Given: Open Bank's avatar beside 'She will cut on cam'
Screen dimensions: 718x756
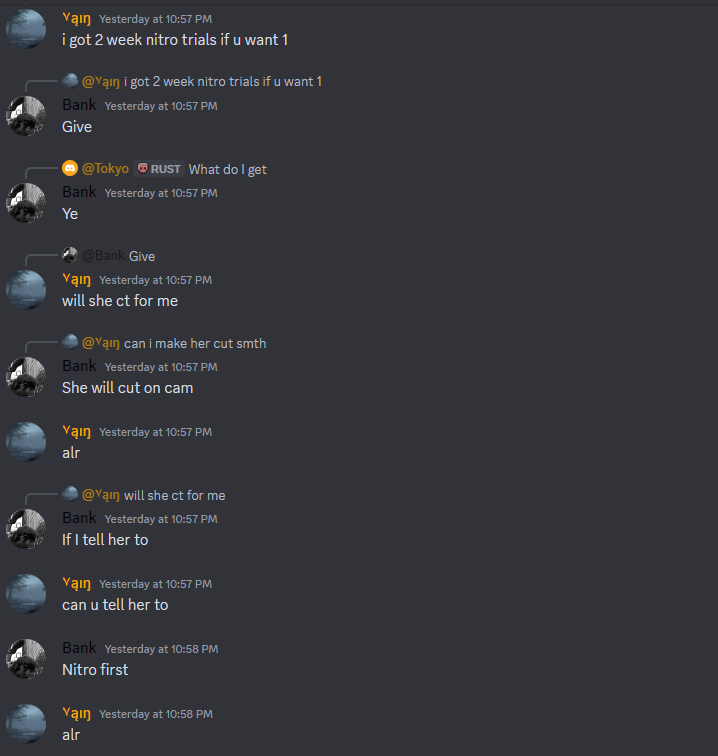Looking at the screenshot, I should (x=26, y=377).
